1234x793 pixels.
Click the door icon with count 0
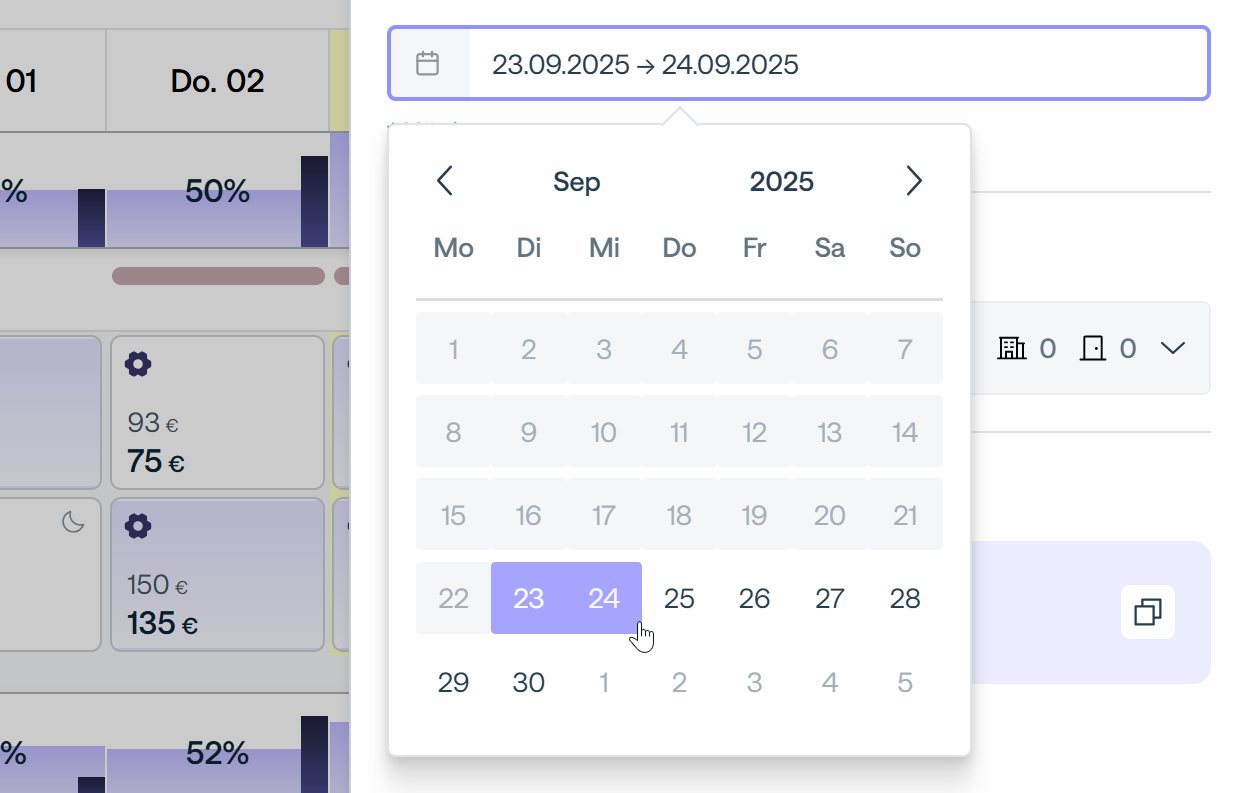[x=1093, y=348]
